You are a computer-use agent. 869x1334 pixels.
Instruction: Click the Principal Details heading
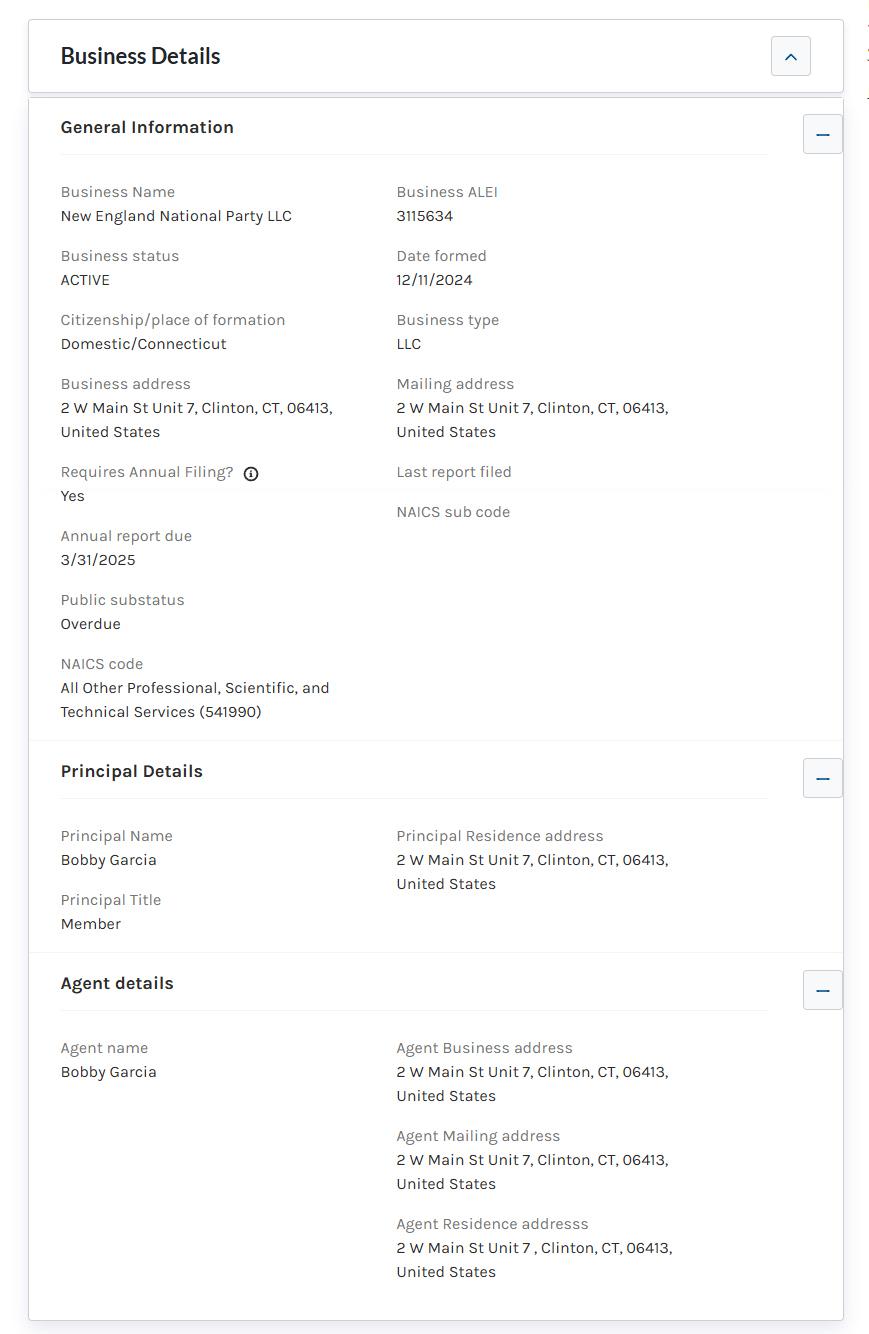coord(131,771)
